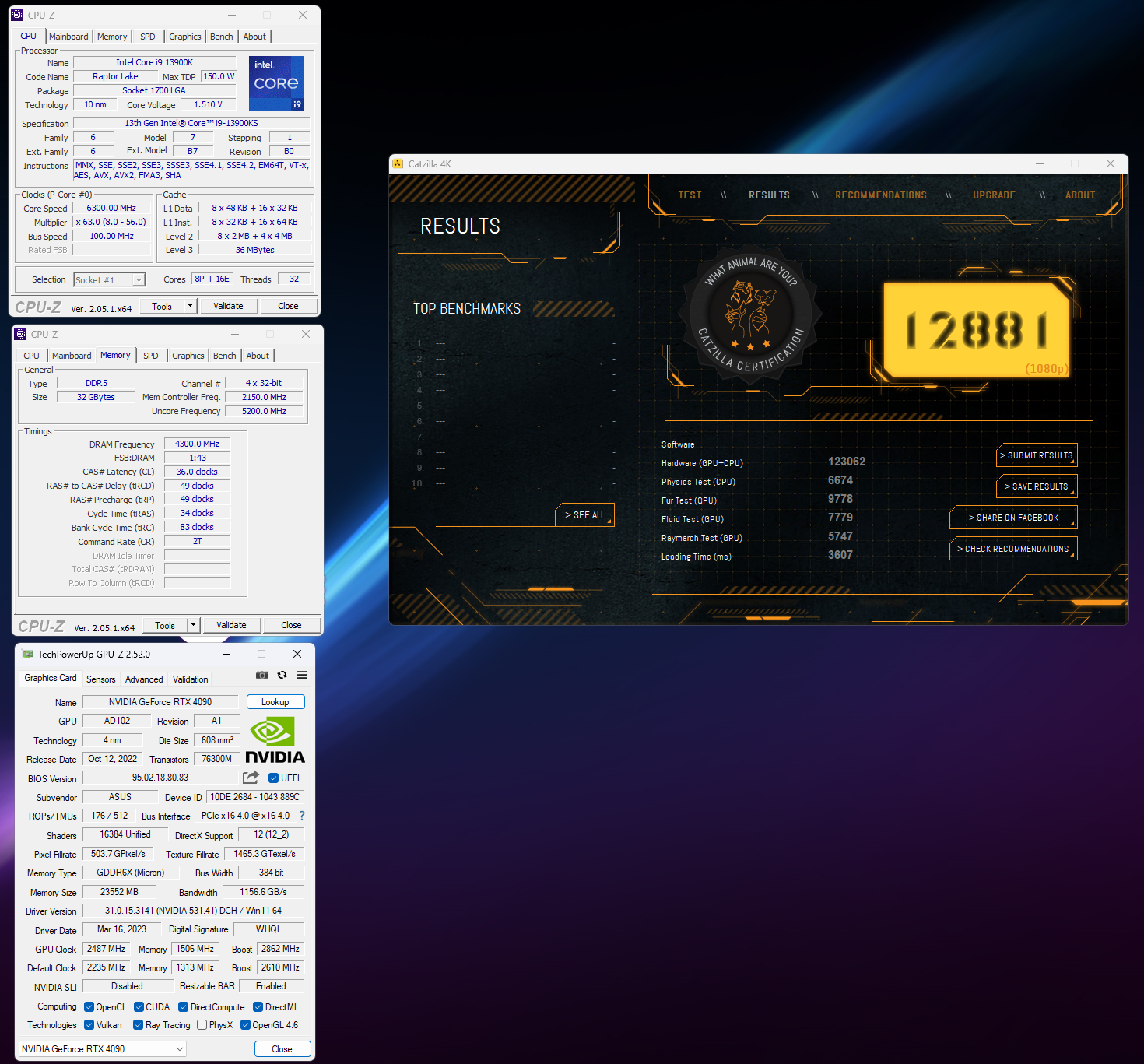Expand Tools dropdown arrow in top CPU-Z

[x=190, y=306]
